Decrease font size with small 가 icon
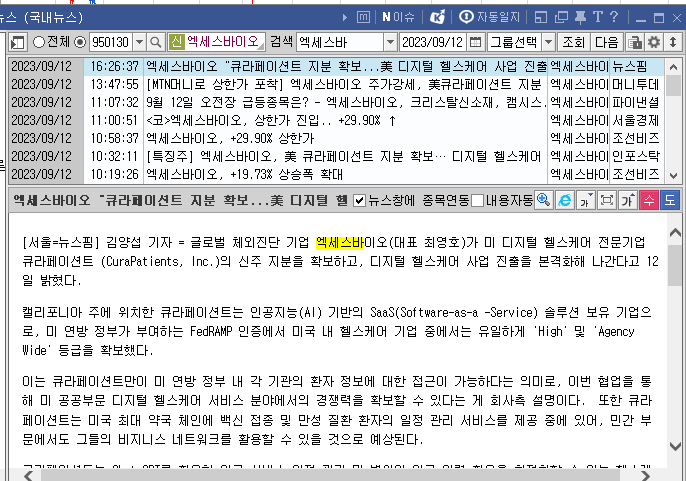The width and height of the screenshot is (686, 481). (586, 200)
